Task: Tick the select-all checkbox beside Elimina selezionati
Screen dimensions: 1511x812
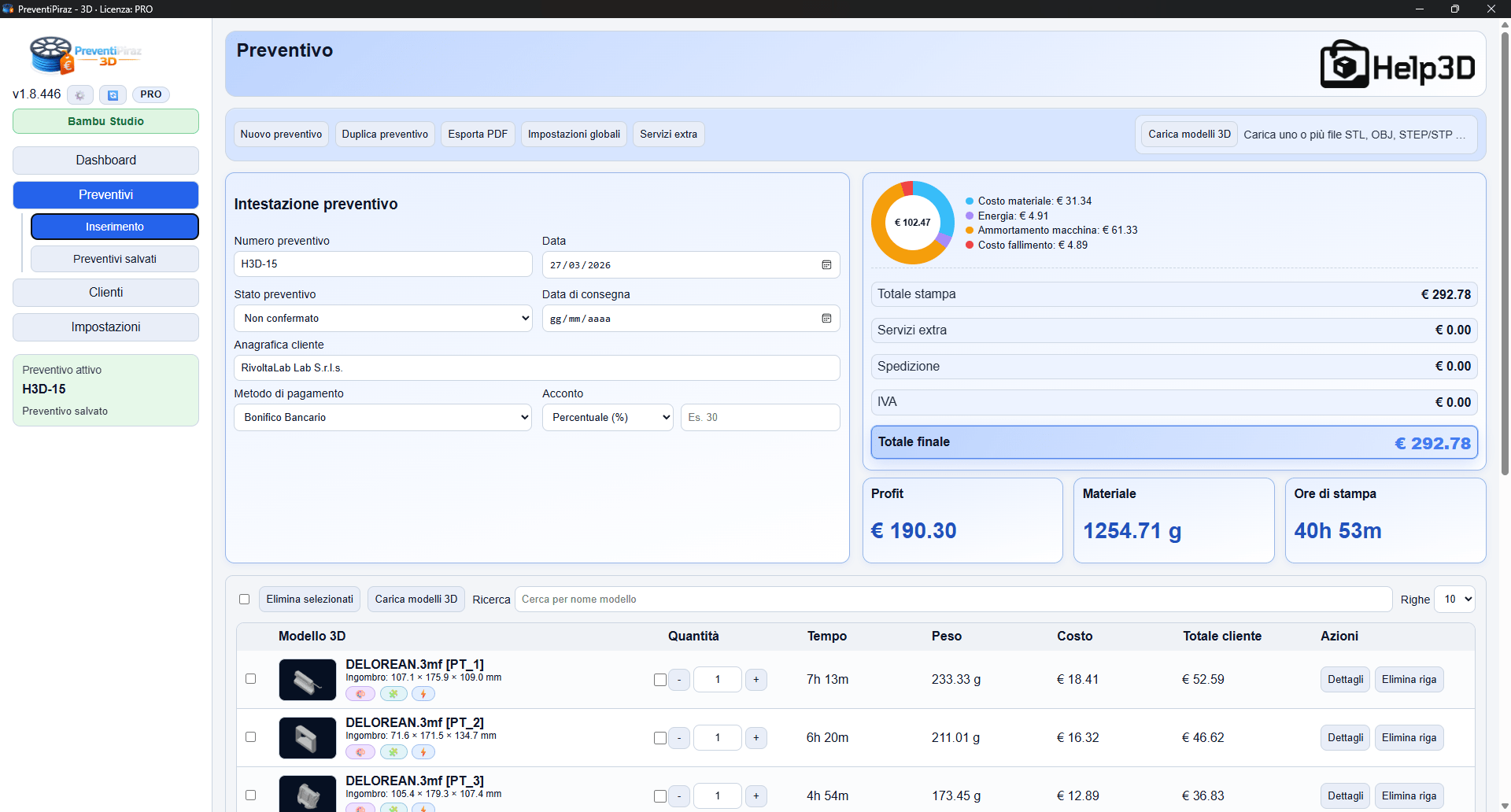Action: click(244, 600)
